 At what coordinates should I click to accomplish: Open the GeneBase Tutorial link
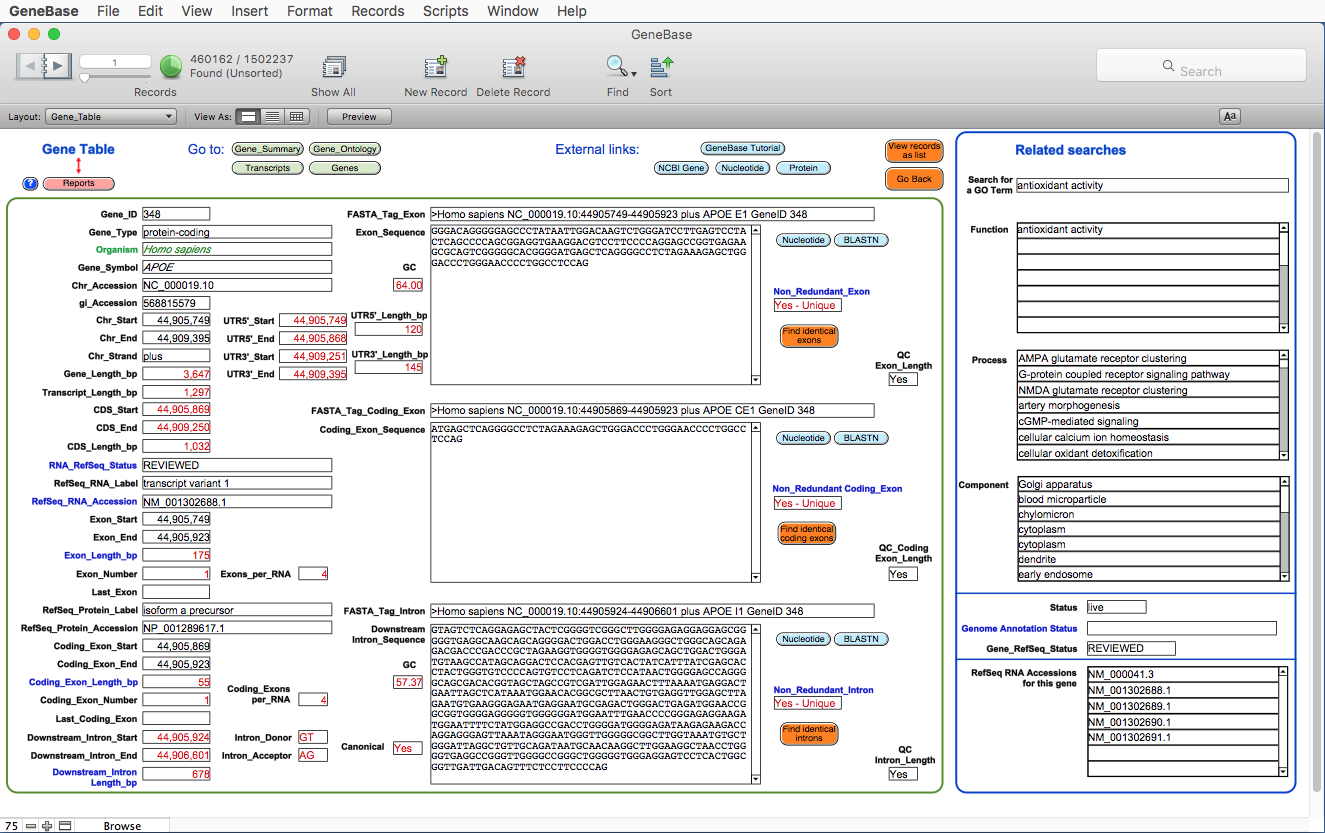742,148
